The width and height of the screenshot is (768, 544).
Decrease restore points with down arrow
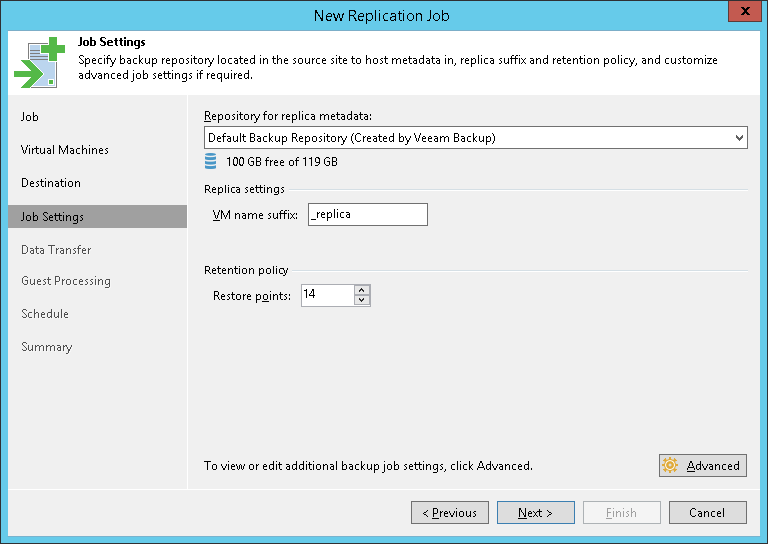[362, 300]
